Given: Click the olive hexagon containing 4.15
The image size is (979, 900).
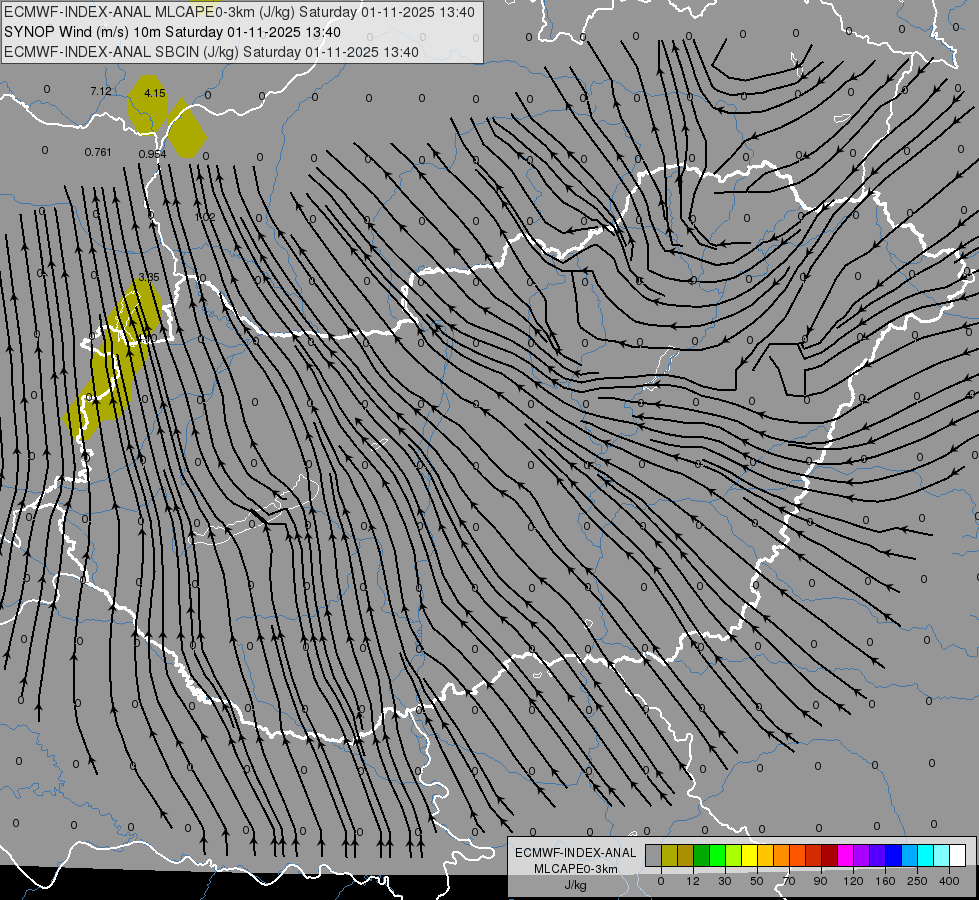Looking at the screenshot, I should pyautogui.click(x=148, y=104).
